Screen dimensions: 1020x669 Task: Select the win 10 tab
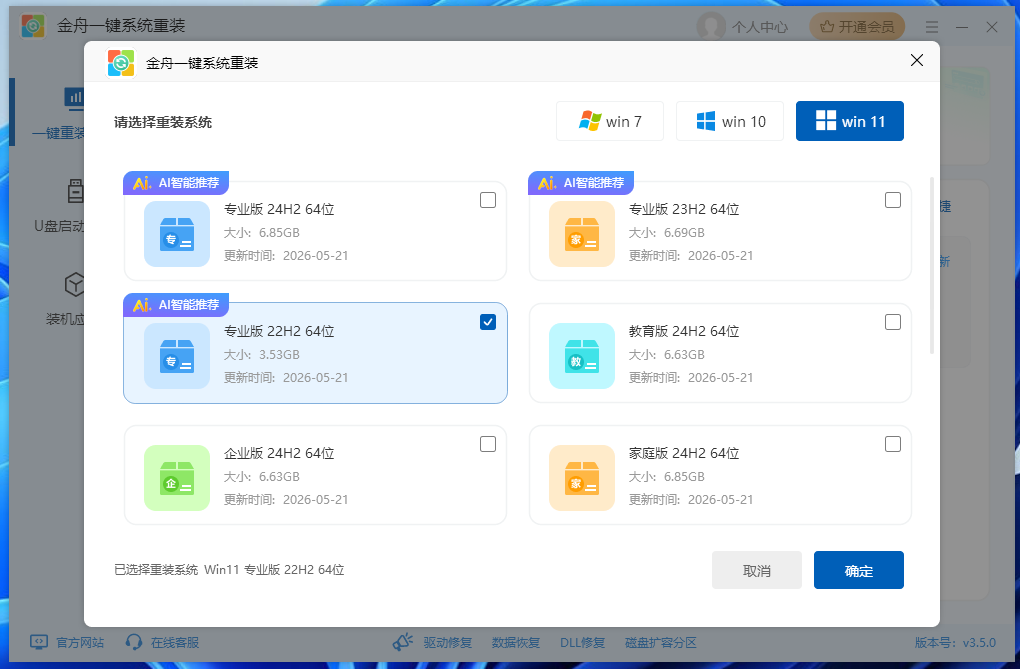pos(729,121)
